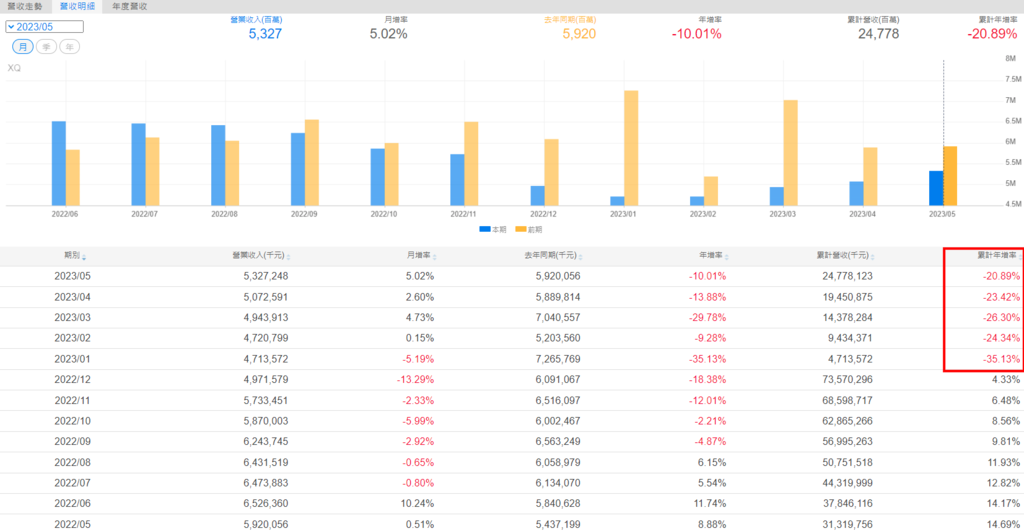Select the 2022/07 period cell

pyautogui.click(x=72, y=483)
